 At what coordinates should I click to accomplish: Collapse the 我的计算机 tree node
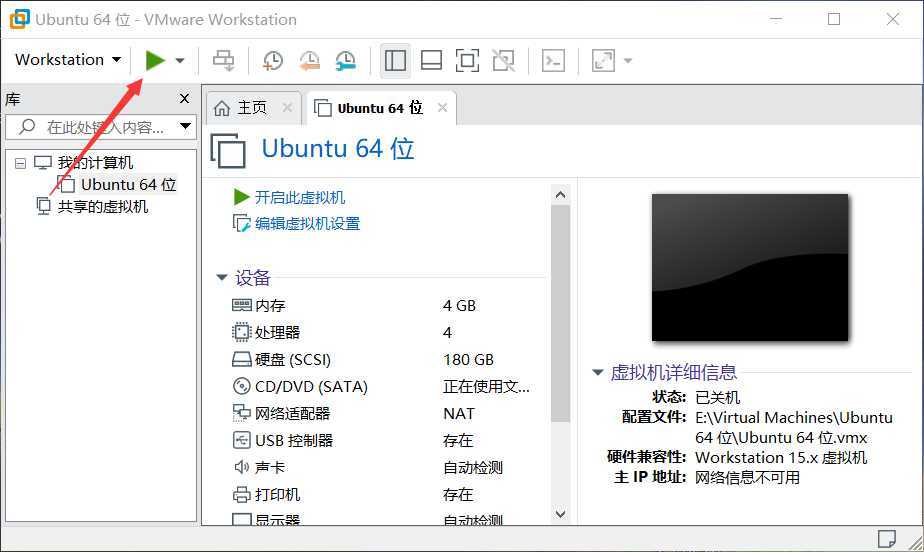21,163
